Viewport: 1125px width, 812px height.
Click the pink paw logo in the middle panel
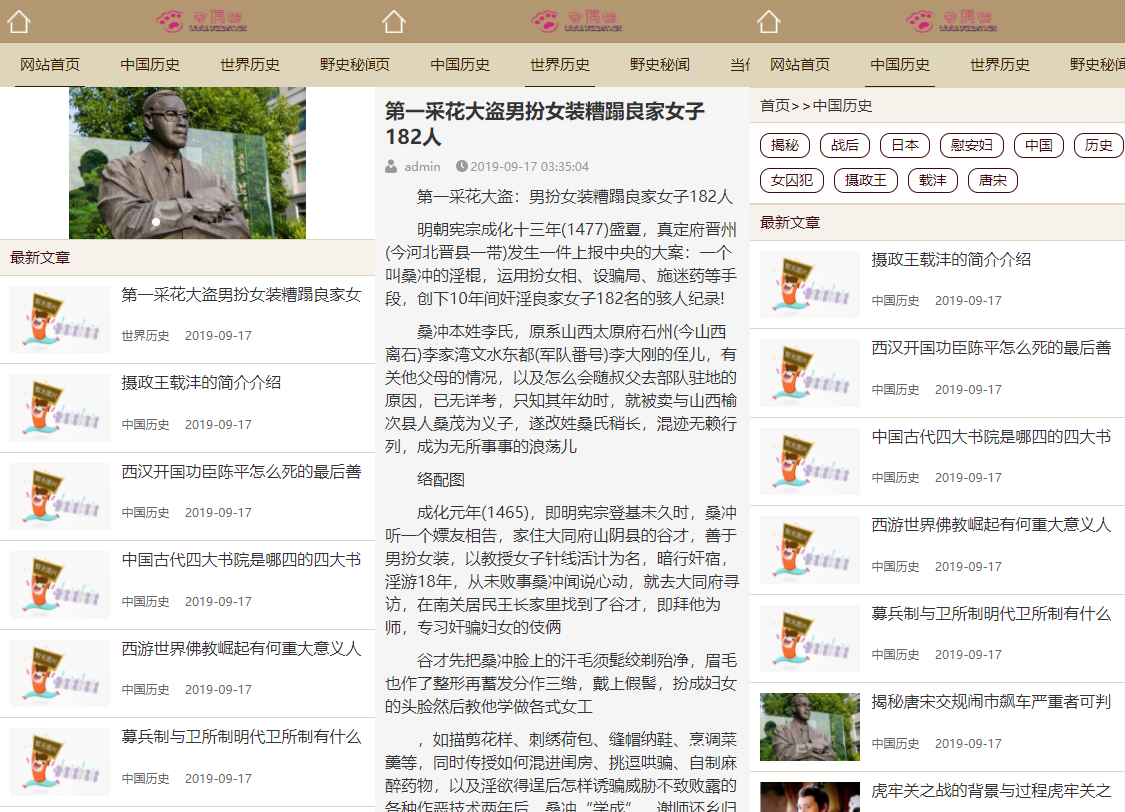[577, 21]
